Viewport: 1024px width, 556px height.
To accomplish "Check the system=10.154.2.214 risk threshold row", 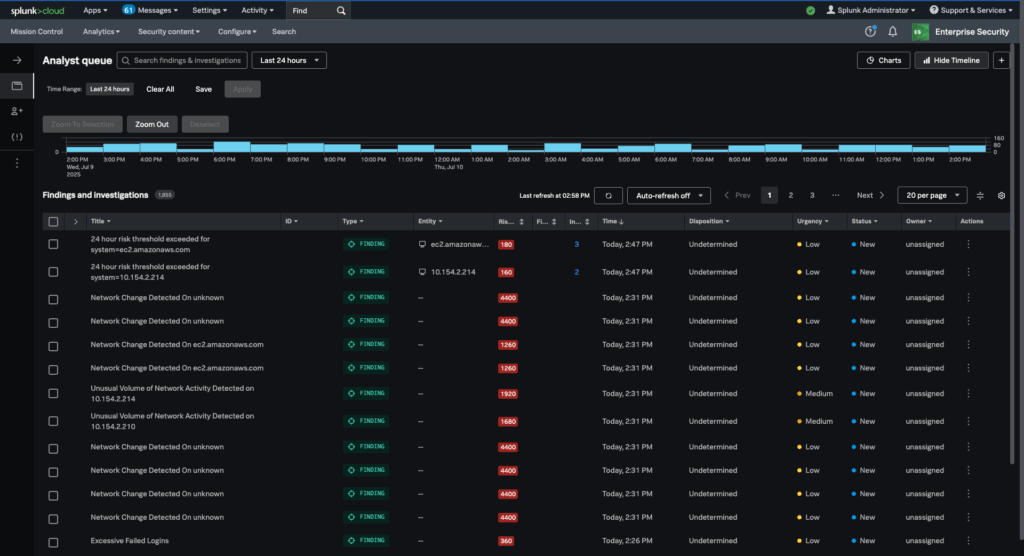I will tap(54, 272).
